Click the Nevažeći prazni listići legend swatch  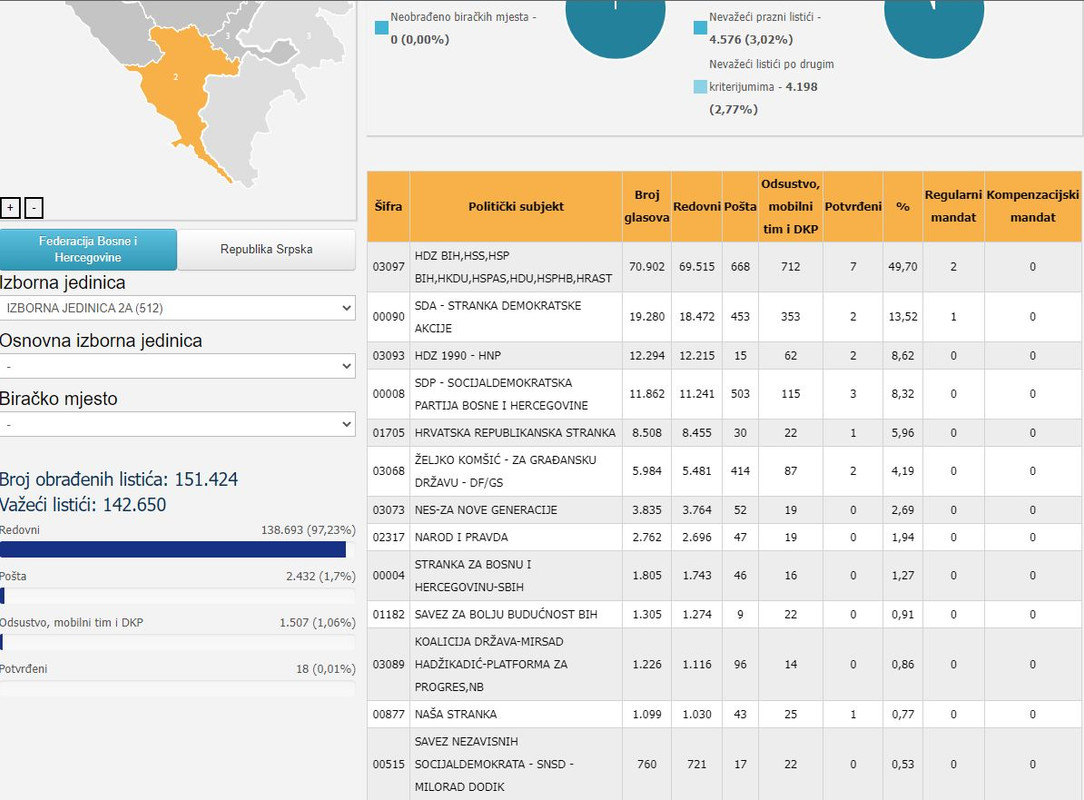tap(700, 28)
